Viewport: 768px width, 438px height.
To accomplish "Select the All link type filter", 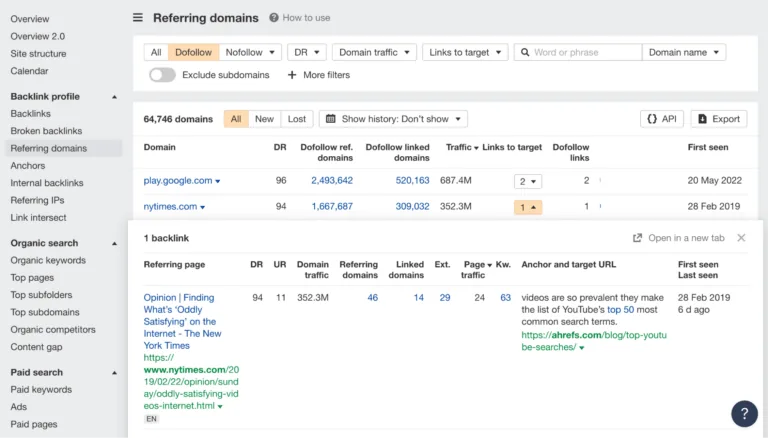I will [x=156, y=52].
